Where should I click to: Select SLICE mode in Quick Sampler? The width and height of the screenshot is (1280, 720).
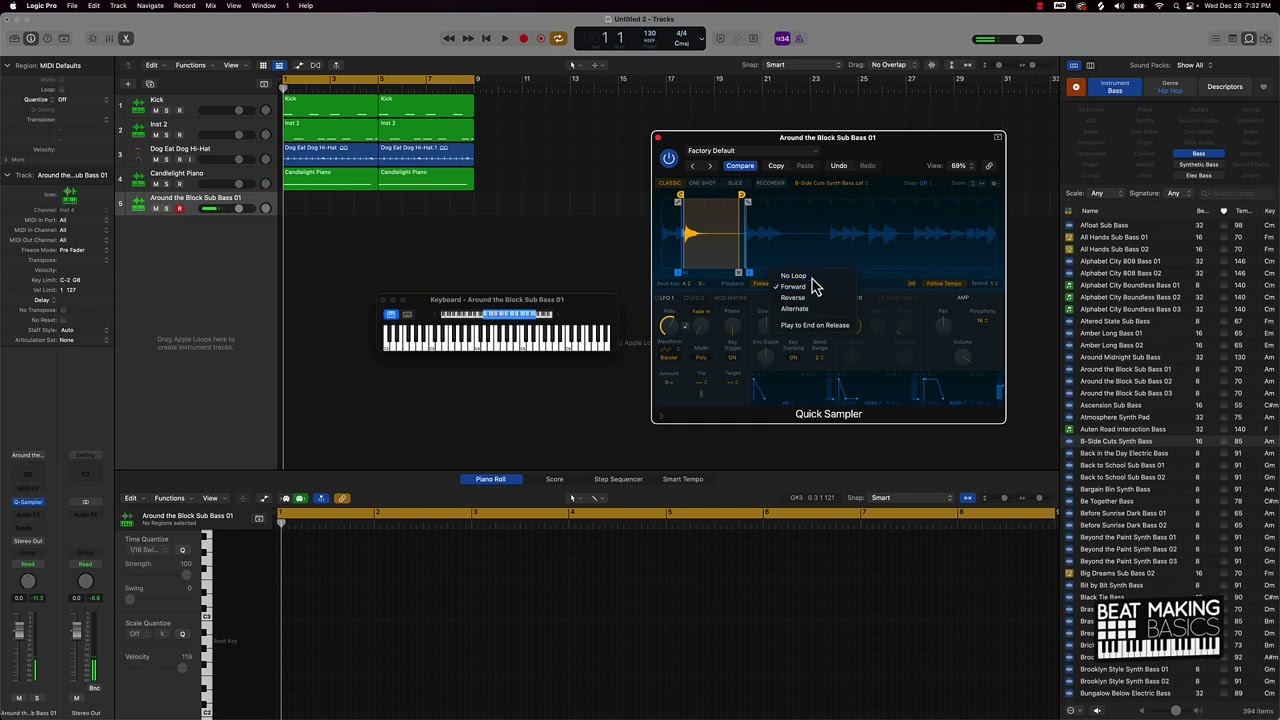point(735,183)
